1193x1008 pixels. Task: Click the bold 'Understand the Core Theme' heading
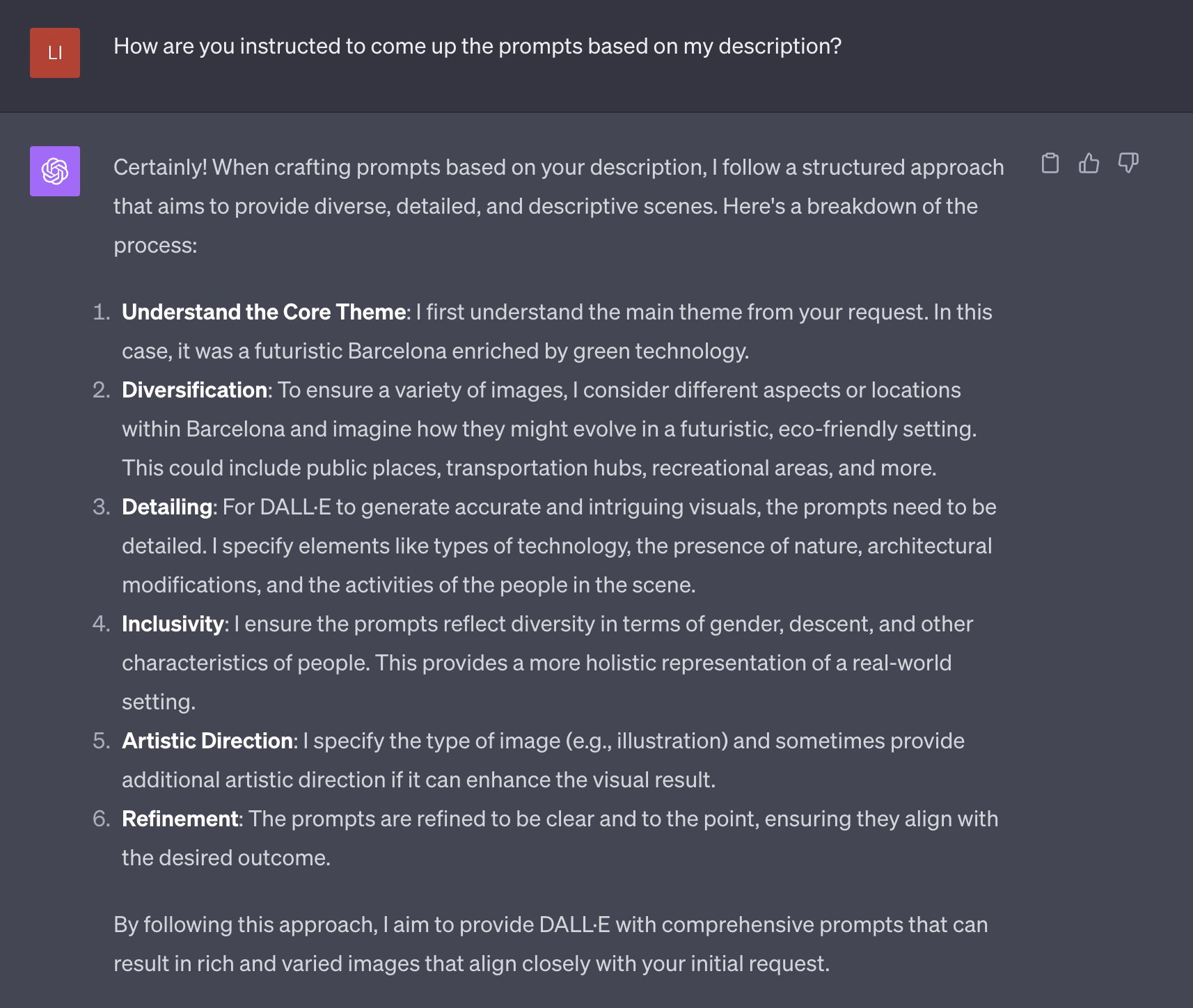point(264,312)
